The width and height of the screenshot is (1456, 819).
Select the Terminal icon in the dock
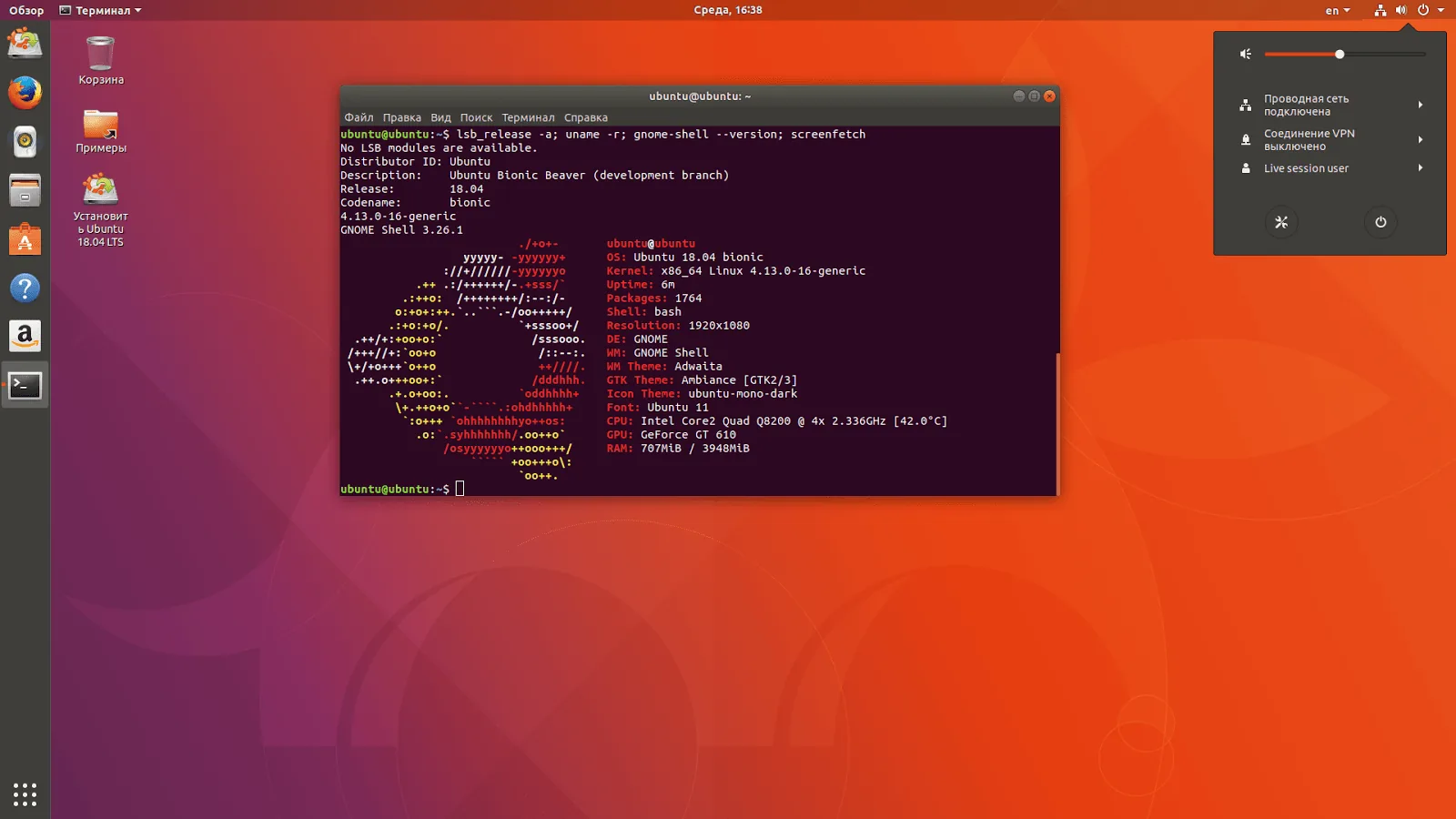click(25, 385)
